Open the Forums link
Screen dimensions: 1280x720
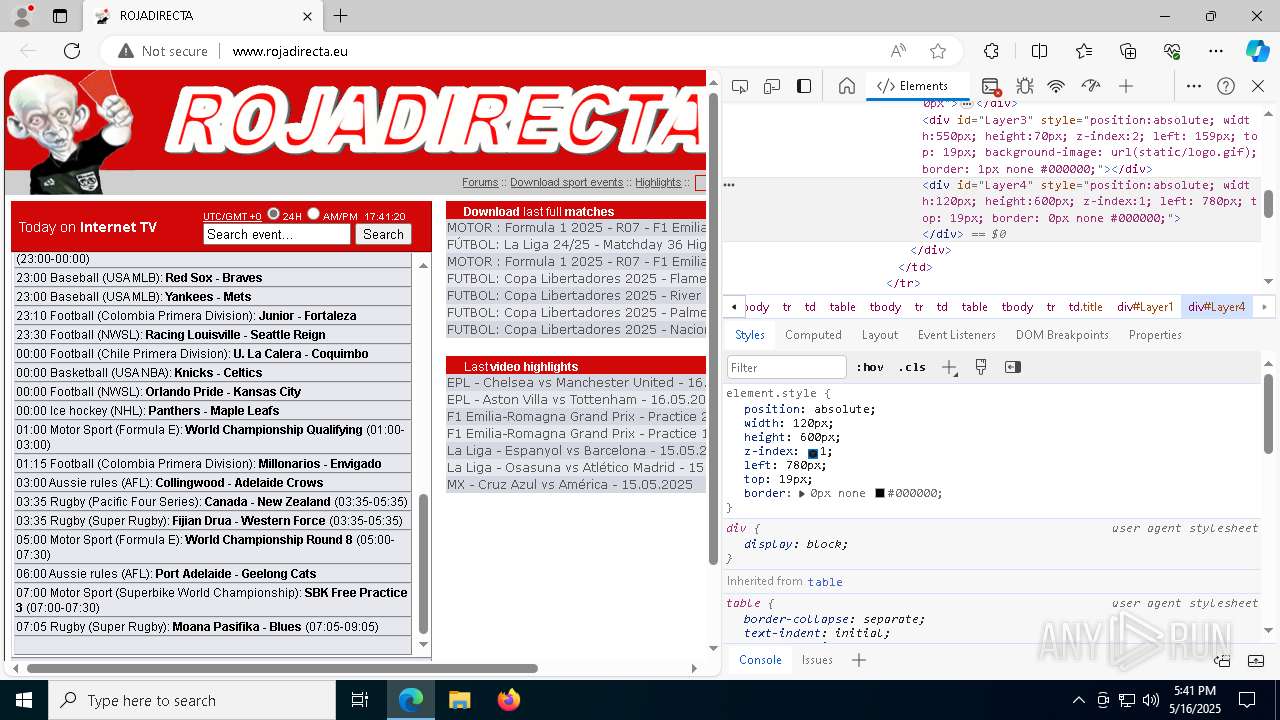480,182
